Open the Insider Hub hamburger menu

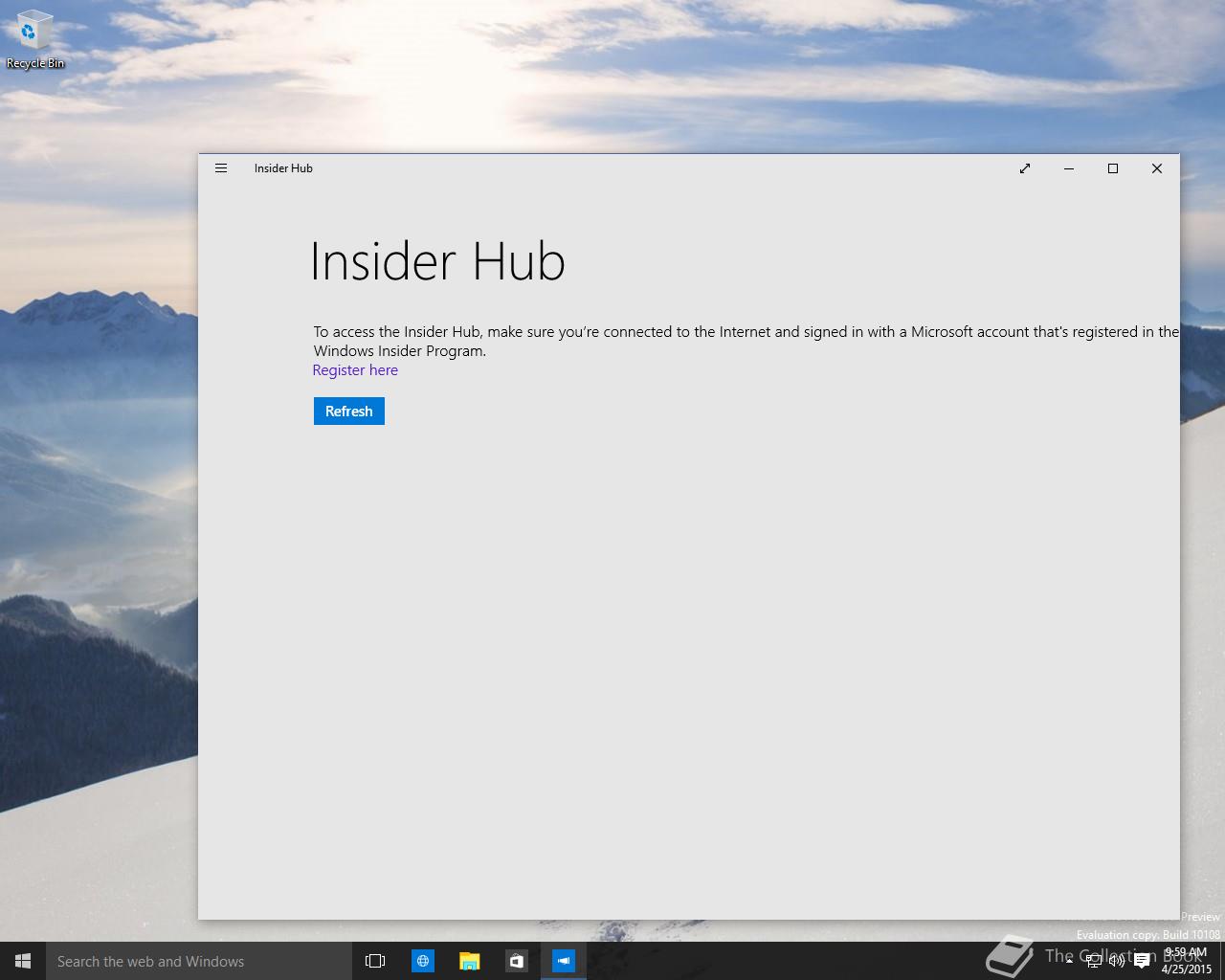(x=221, y=168)
